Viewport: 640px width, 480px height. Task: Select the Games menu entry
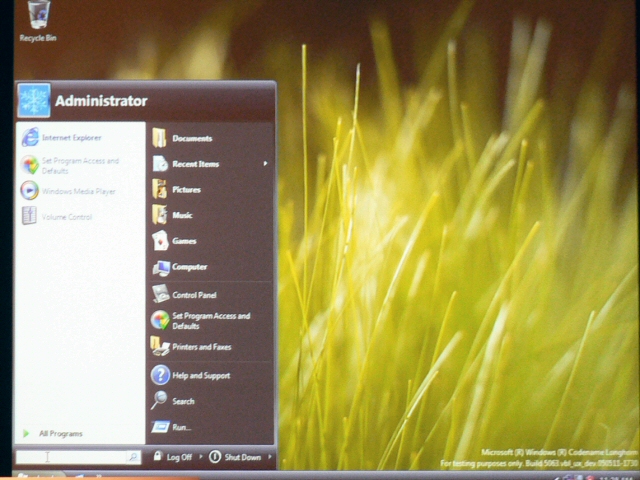[184, 241]
